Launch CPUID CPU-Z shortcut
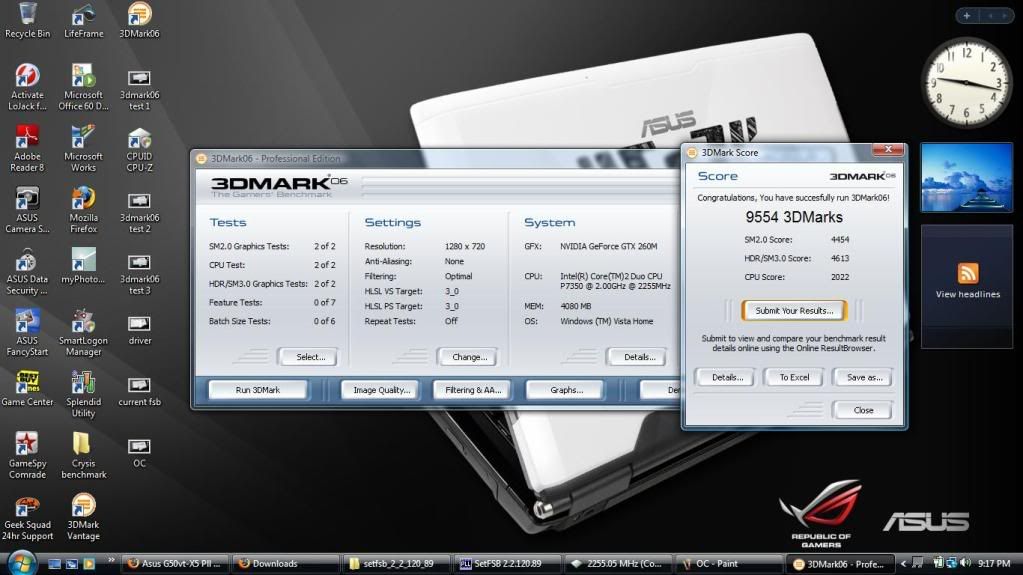This screenshot has height=575, width=1023. (139, 149)
